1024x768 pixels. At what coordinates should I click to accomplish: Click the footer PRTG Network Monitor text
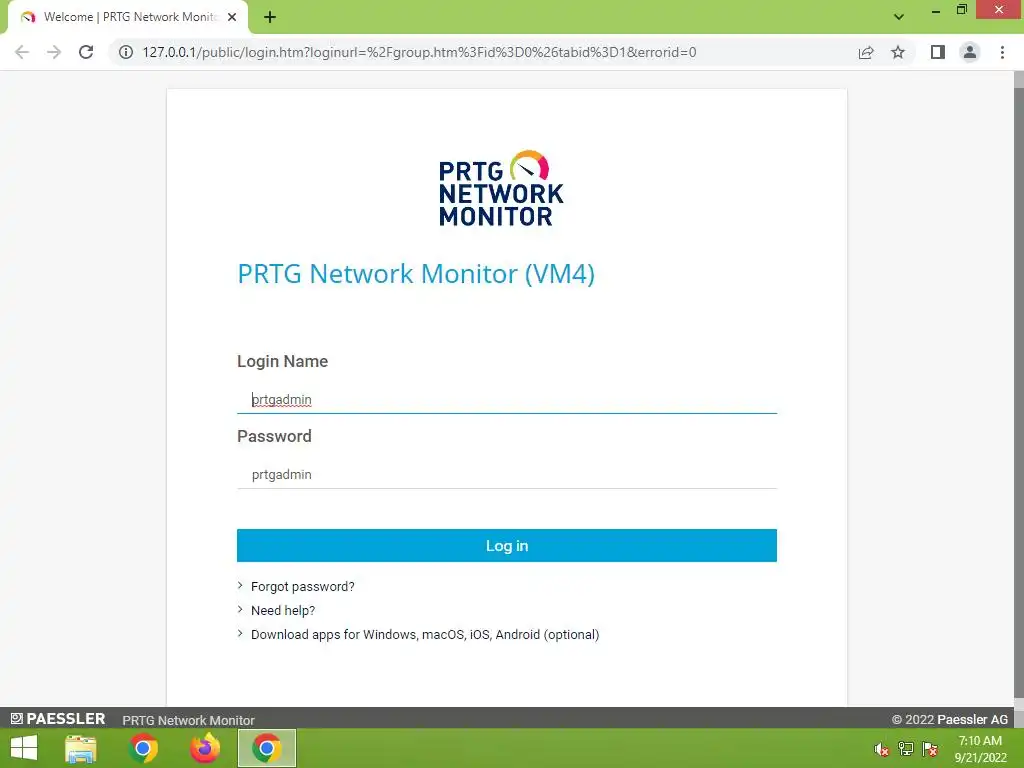[x=188, y=720]
